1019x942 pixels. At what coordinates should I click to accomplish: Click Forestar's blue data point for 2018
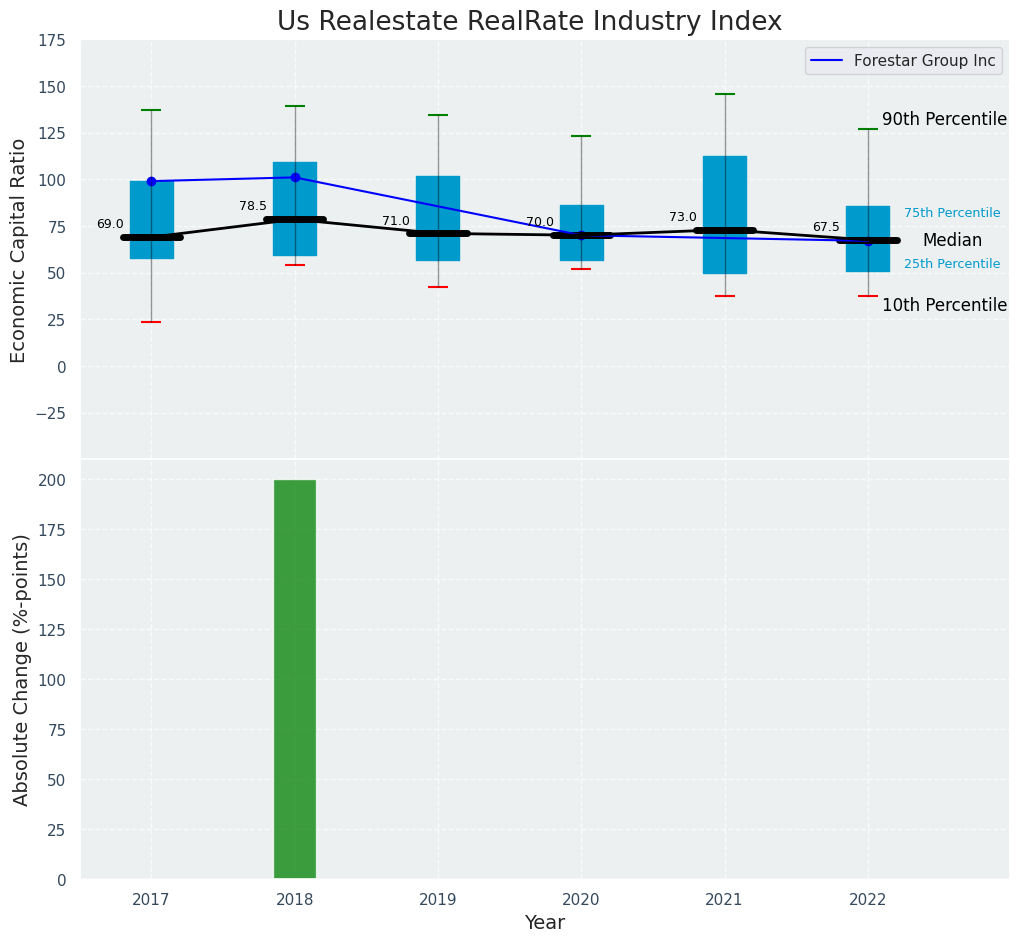(295, 177)
